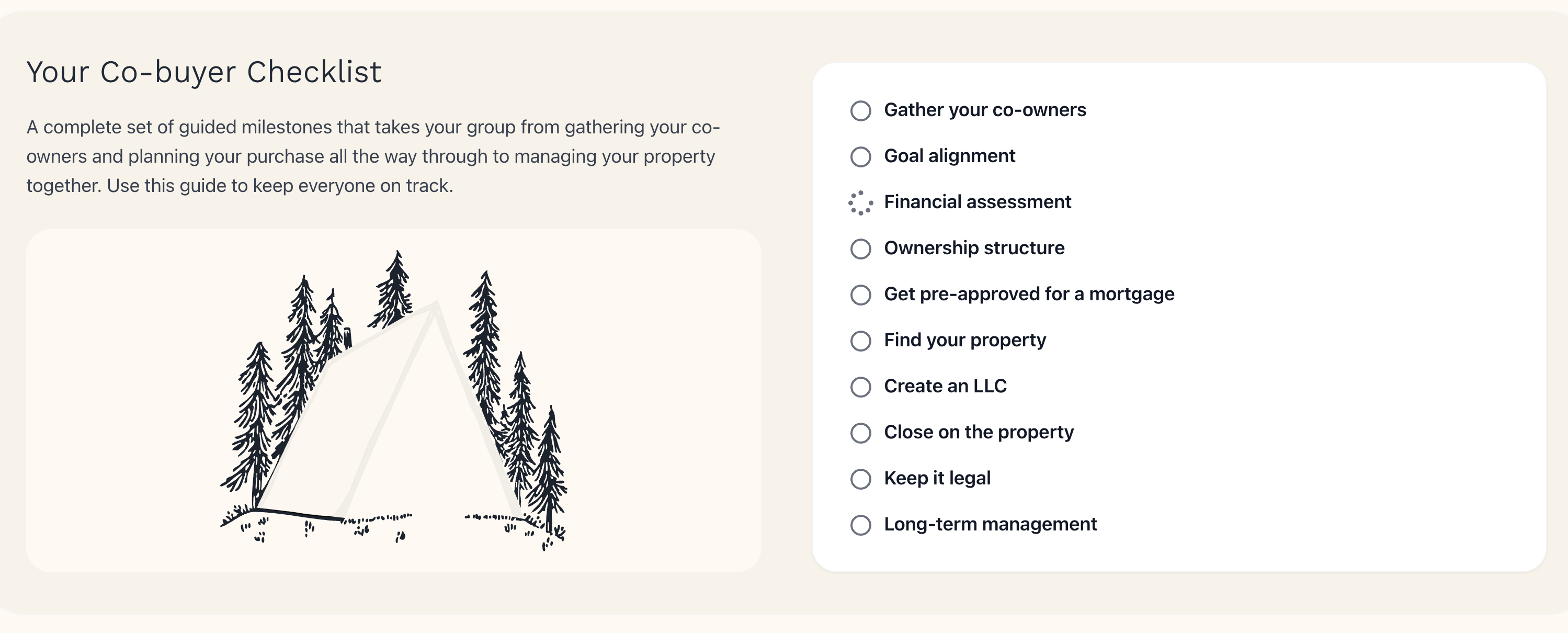1568x633 pixels.
Task: Open the Ownership structure milestone label
Action: click(974, 248)
